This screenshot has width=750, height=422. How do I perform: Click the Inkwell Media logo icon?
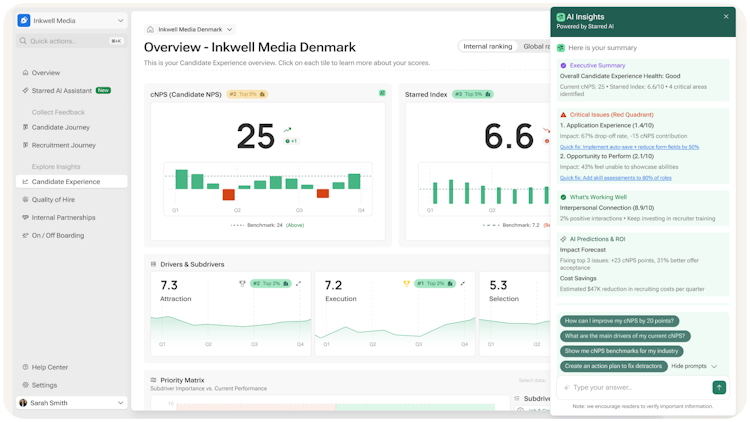point(23,21)
